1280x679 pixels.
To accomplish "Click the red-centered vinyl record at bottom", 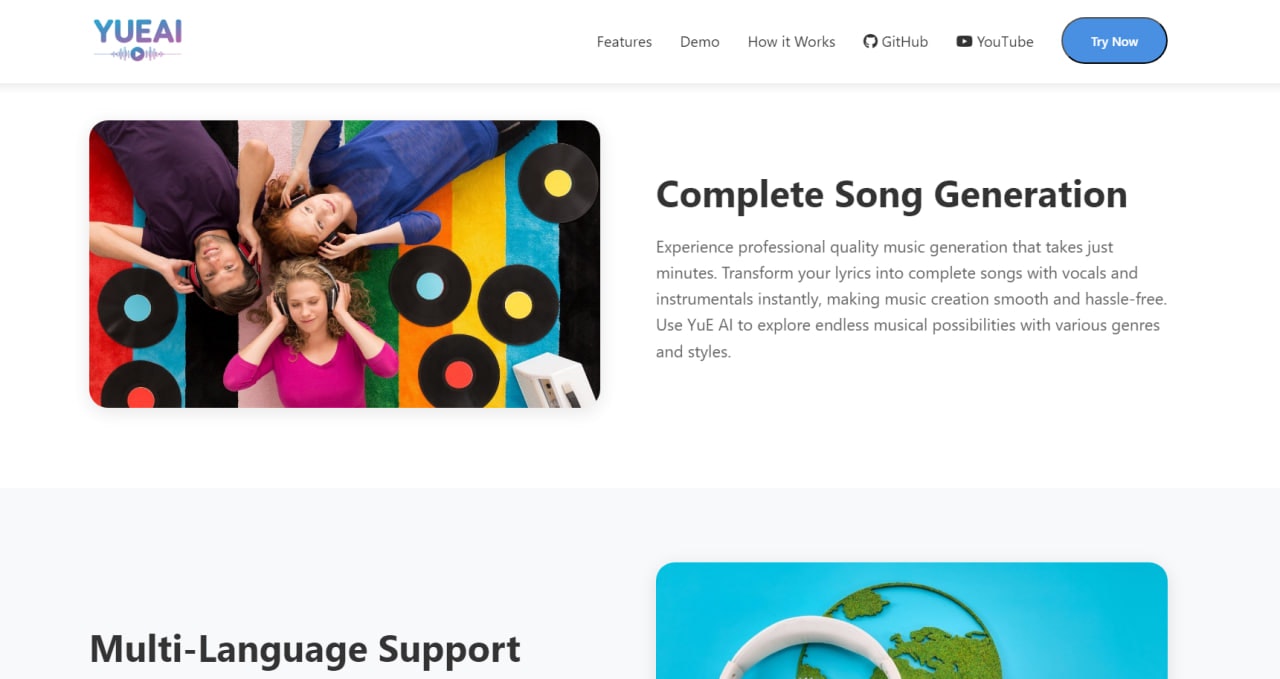I will 459,374.
